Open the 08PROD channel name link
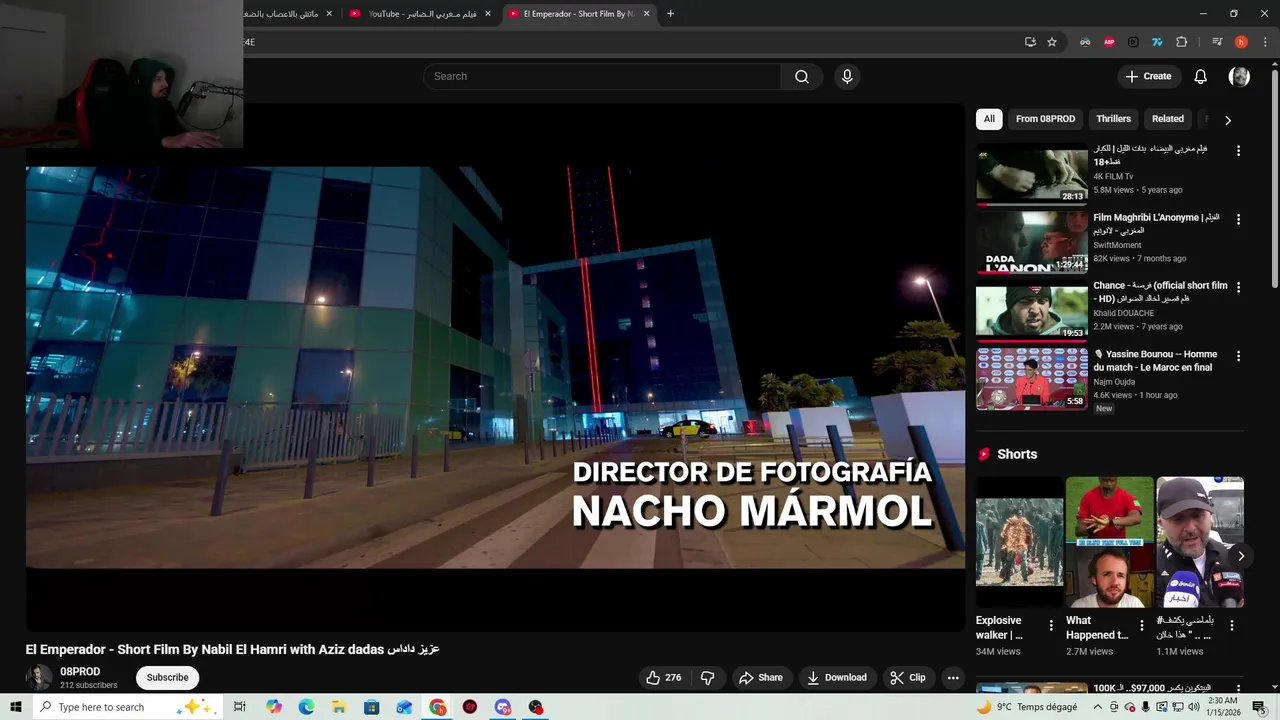 pyautogui.click(x=80, y=672)
